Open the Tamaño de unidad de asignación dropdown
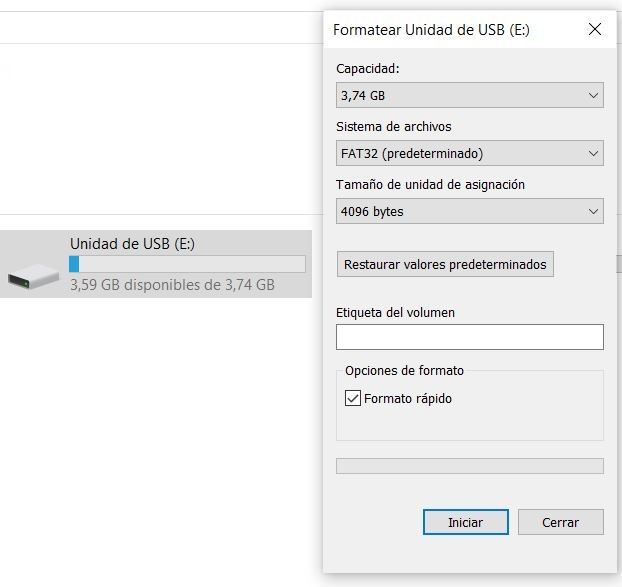 click(x=470, y=211)
